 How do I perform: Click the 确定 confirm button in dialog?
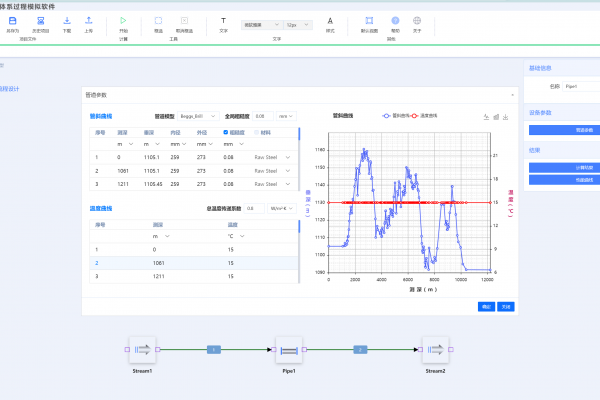(x=486, y=305)
